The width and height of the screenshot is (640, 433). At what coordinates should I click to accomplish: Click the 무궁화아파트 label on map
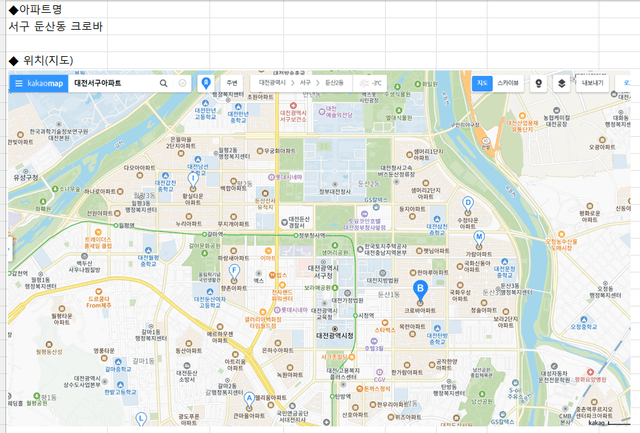tap(280, 151)
